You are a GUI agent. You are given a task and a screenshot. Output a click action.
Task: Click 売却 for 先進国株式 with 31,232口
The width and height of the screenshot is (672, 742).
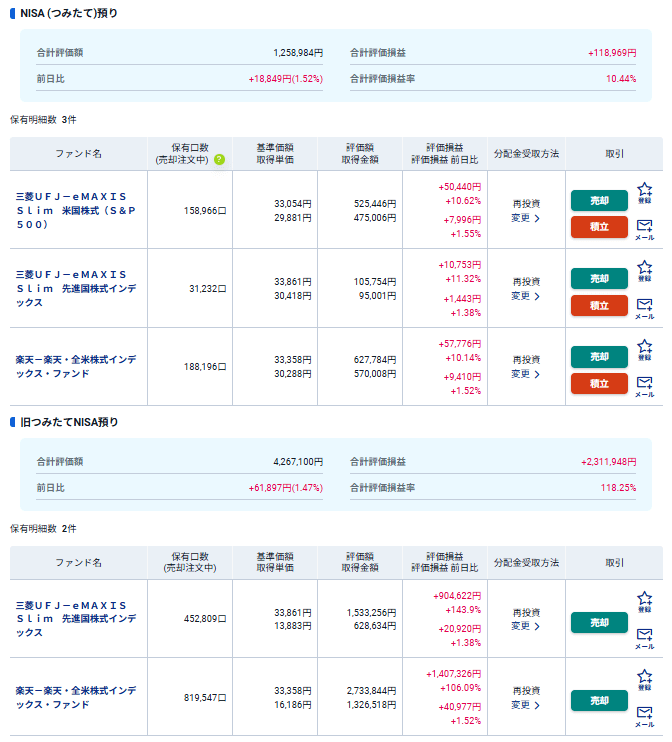(x=599, y=279)
